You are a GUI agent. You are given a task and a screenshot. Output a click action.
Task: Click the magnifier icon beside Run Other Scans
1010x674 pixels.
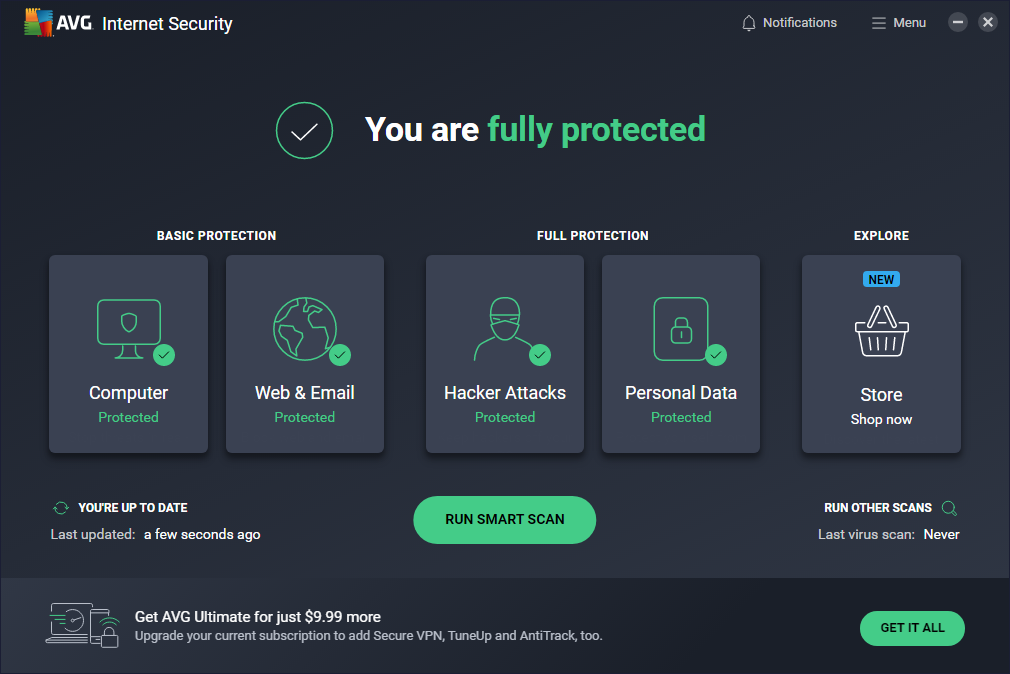[x=949, y=508]
